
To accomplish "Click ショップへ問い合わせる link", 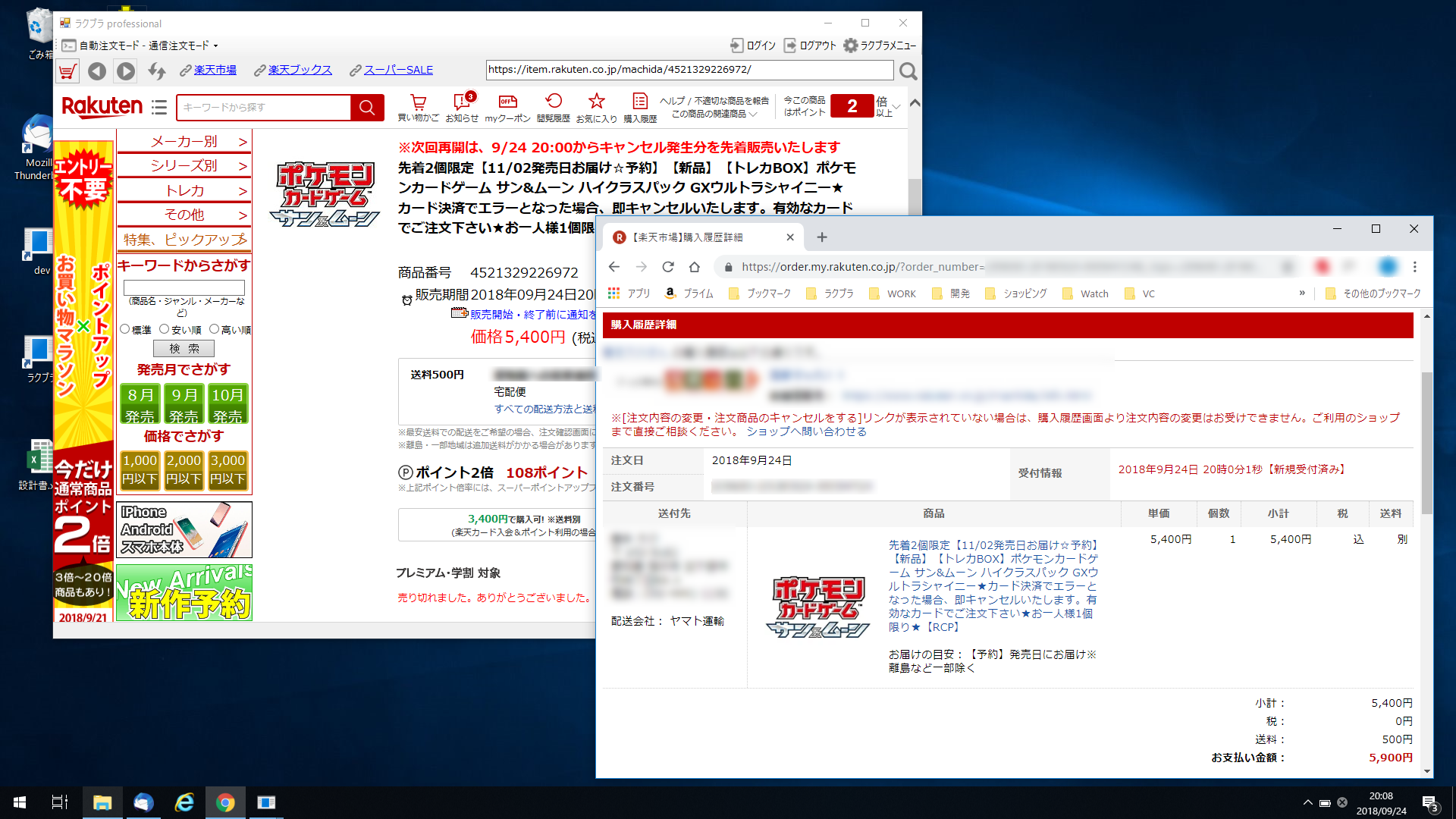I will (806, 431).
